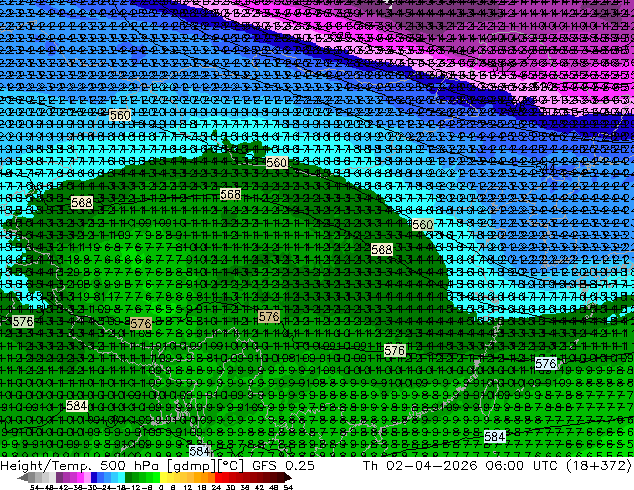Click the "[°C]" unit label

pos(231,466)
